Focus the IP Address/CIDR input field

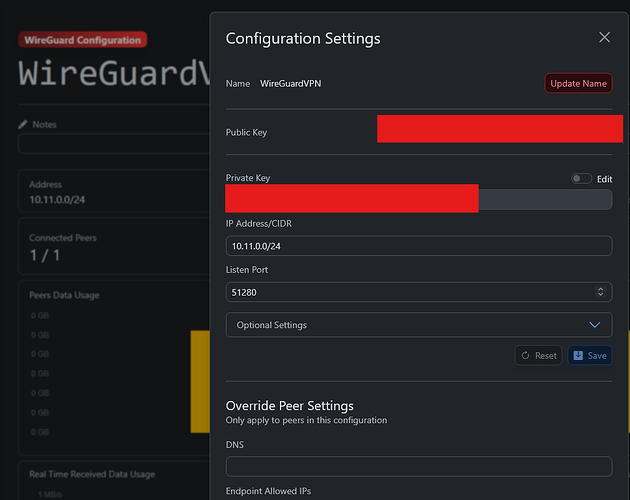click(x=418, y=246)
